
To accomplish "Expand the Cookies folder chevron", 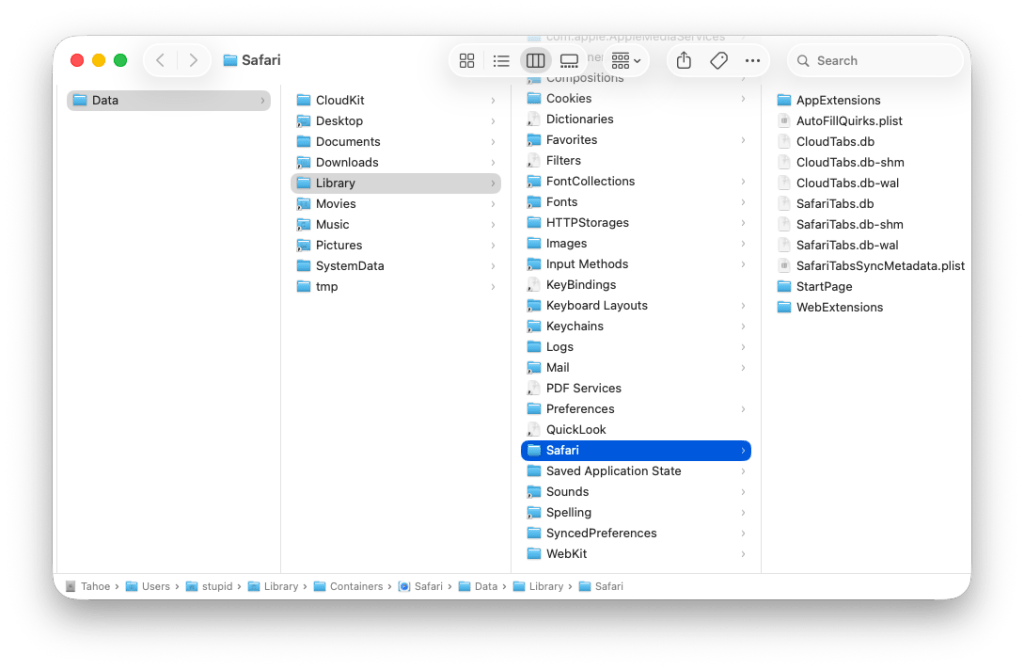I will coord(743,99).
